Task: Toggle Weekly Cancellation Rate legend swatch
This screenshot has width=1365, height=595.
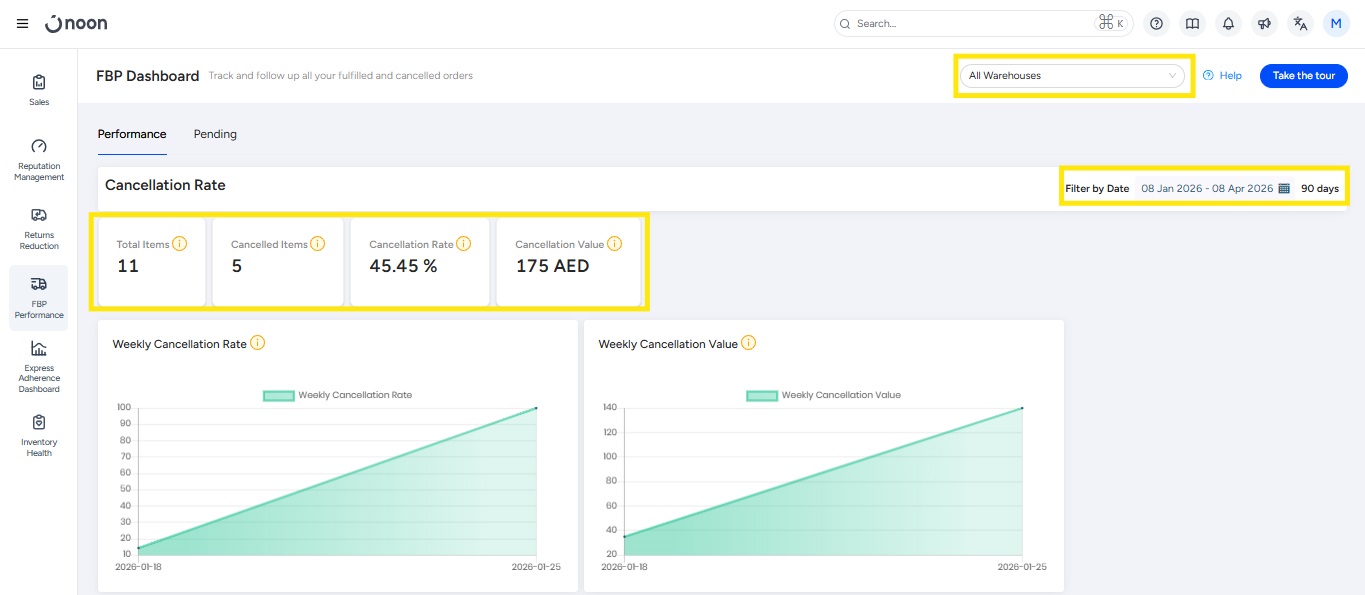Action: tap(279, 395)
